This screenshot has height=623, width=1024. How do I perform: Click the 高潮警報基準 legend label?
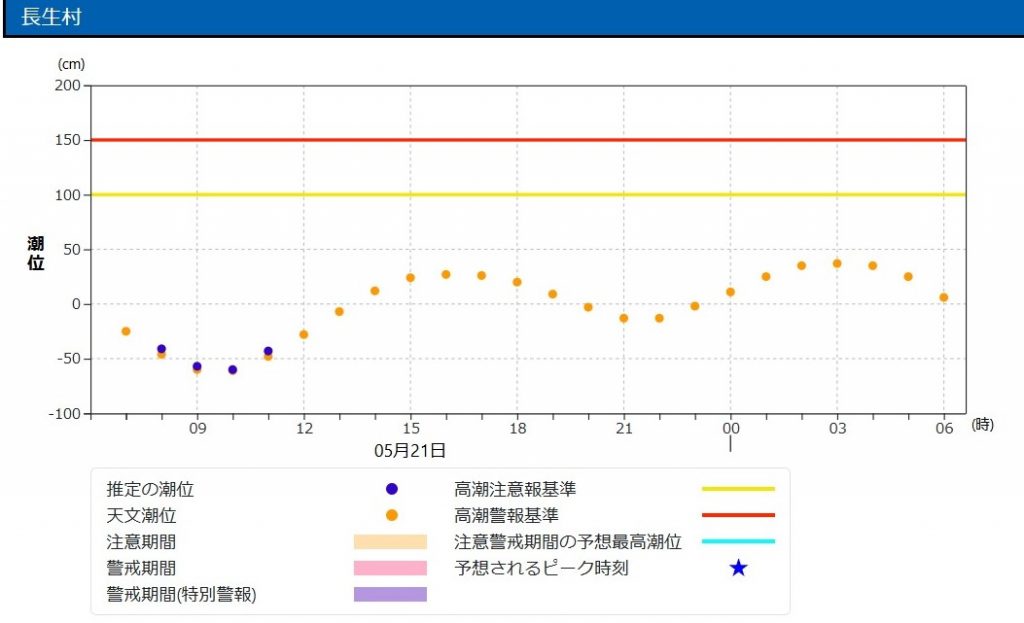pyautogui.click(x=507, y=515)
